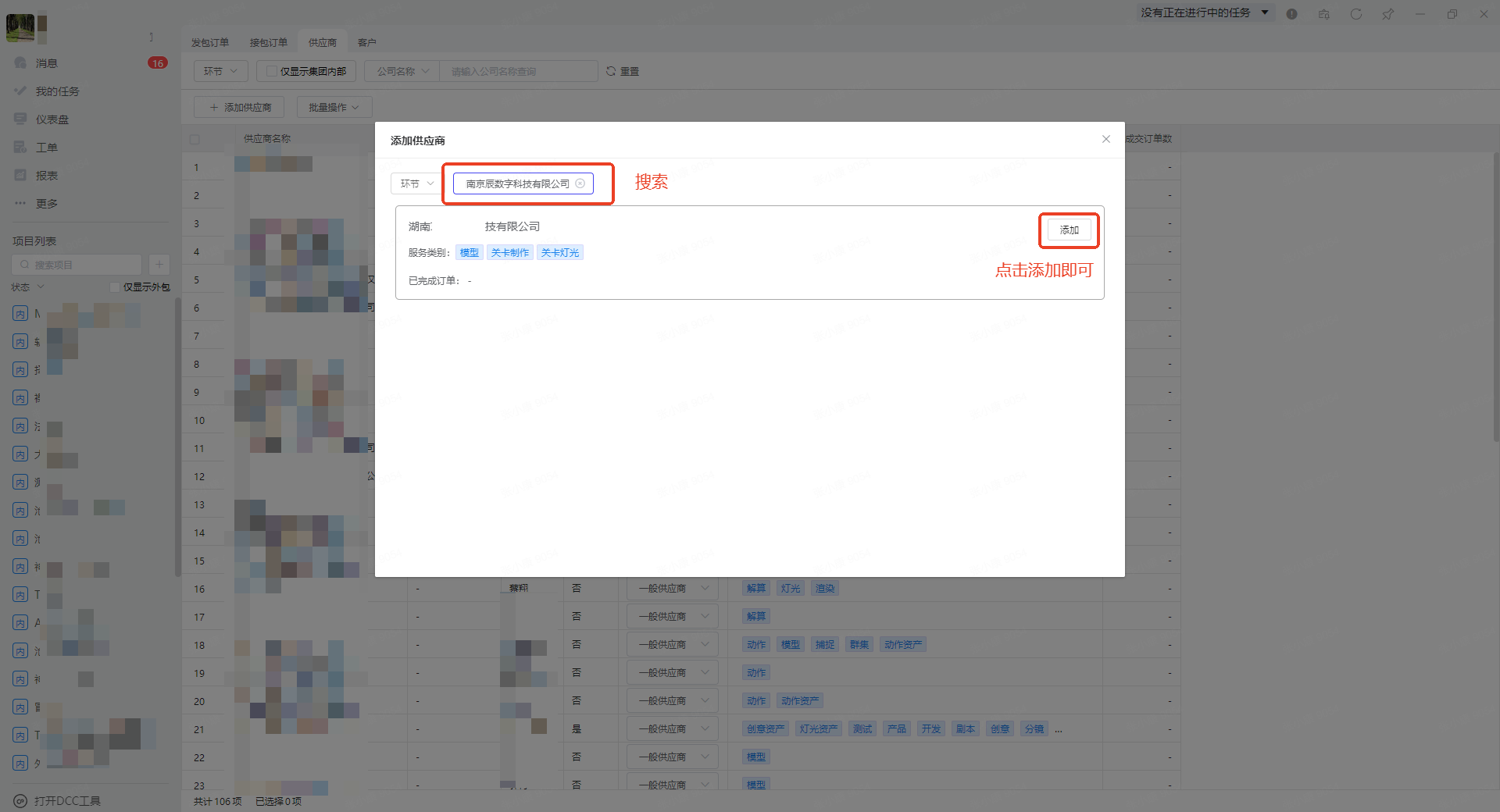Open 报表 in the sidebar
Viewport: 1500px width, 812px height.
pos(47,176)
